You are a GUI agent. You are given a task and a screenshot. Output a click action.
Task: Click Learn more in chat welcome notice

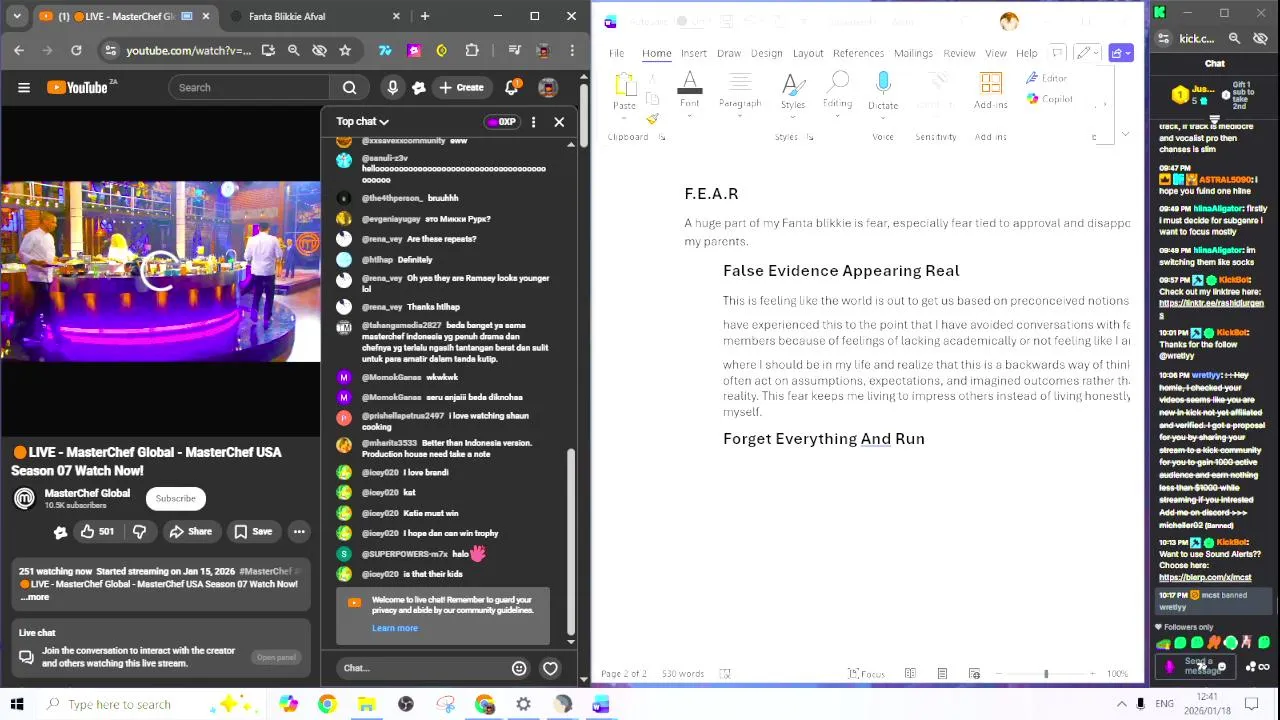coord(395,628)
